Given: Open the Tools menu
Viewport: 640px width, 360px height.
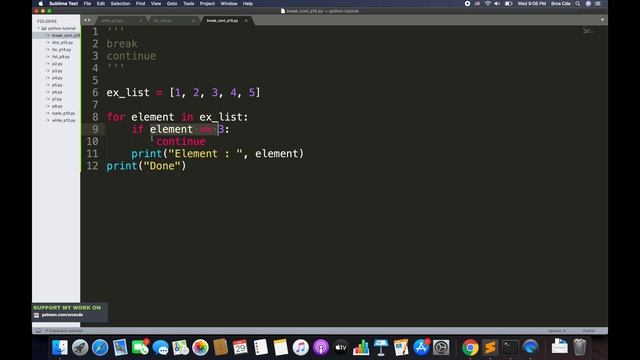Looking at the screenshot, I should [x=189, y=3].
